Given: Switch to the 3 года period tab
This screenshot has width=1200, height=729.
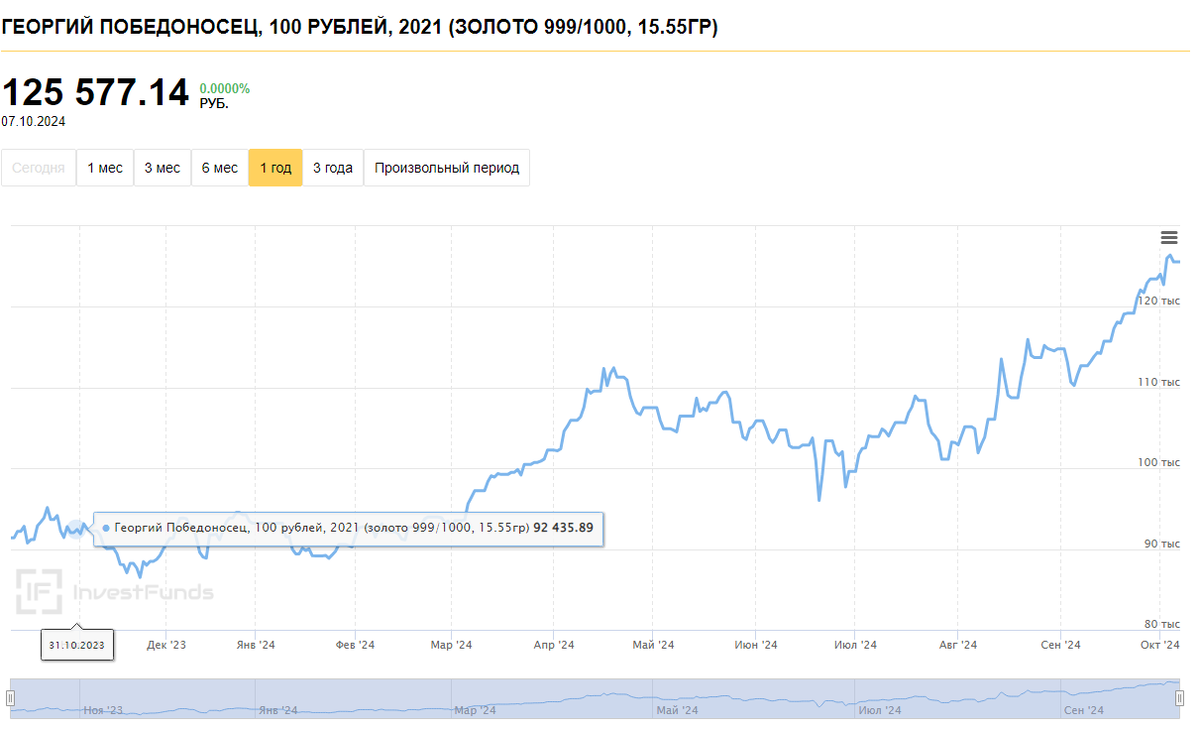Looking at the screenshot, I should (333, 167).
